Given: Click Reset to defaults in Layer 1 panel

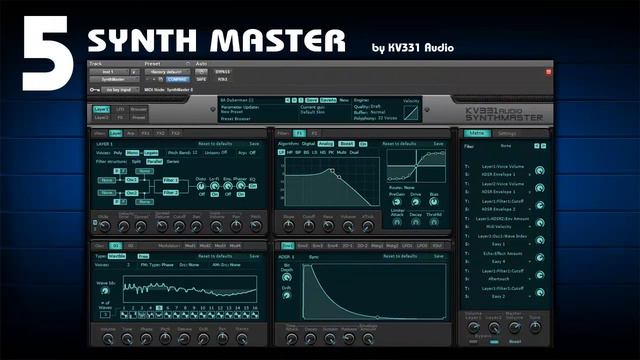Looking at the screenshot, I should (215, 144).
